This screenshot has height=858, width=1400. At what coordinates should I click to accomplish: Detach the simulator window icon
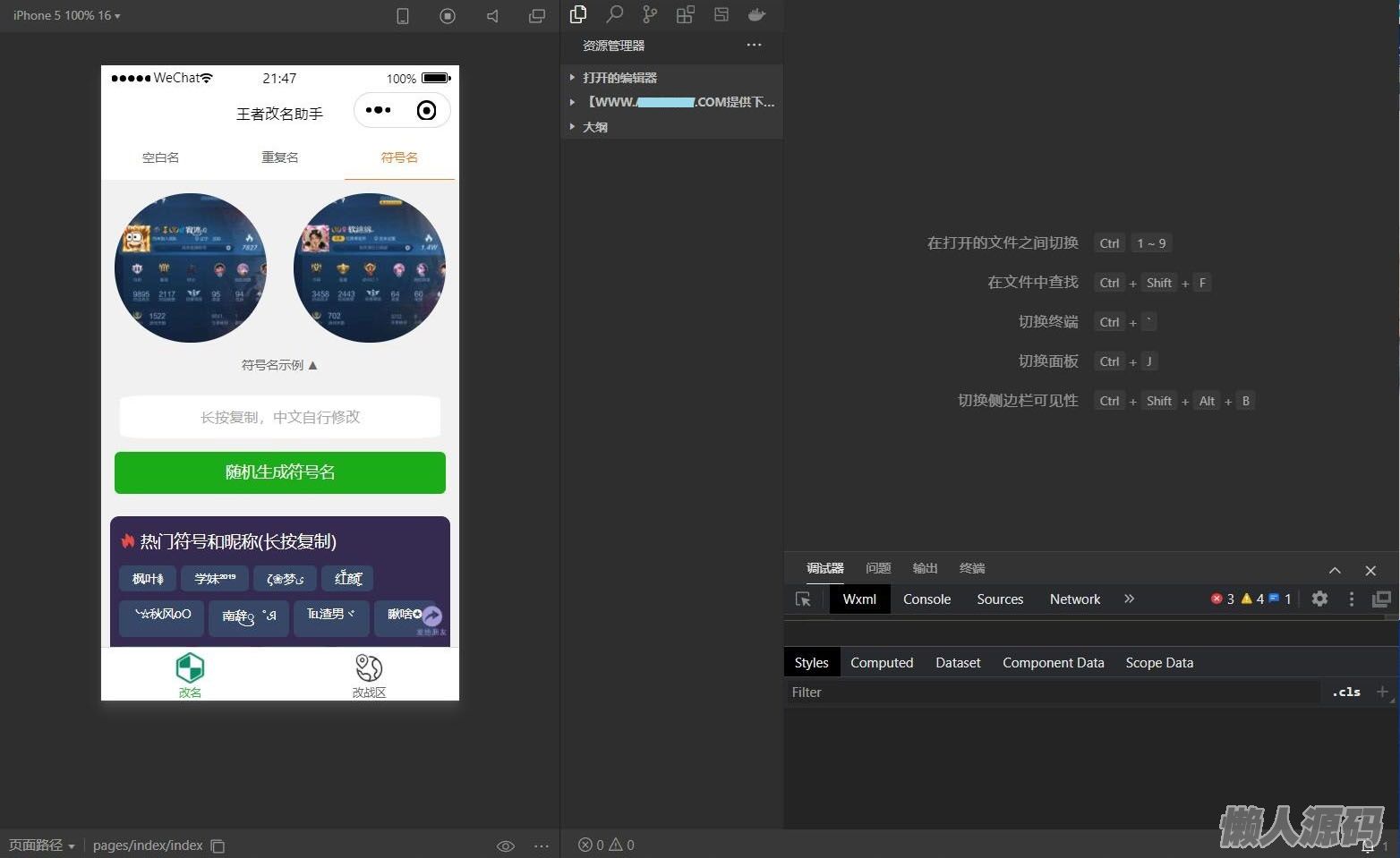537,16
